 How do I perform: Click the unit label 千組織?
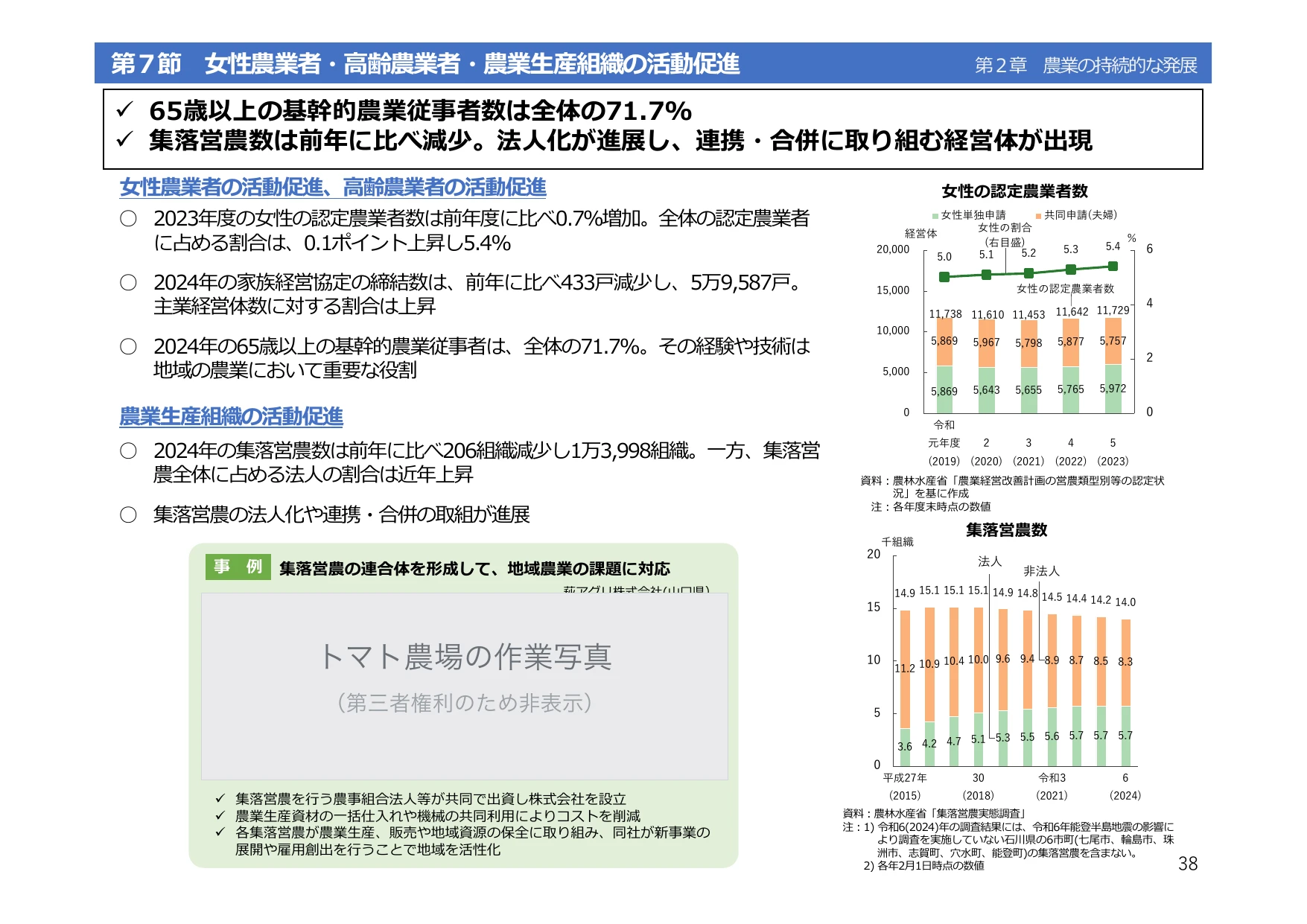tap(897, 542)
